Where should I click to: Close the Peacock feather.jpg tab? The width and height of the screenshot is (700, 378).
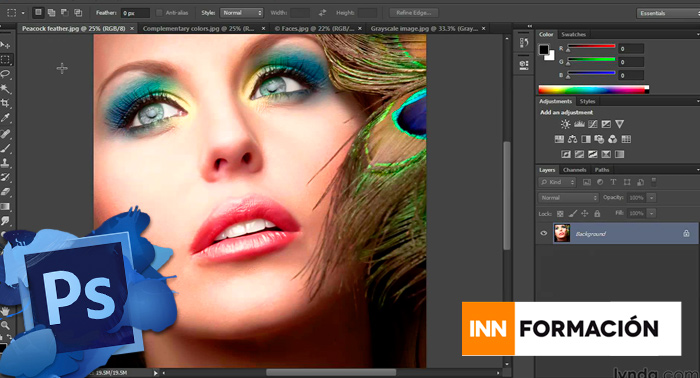pyautogui.click(x=132, y=29)
